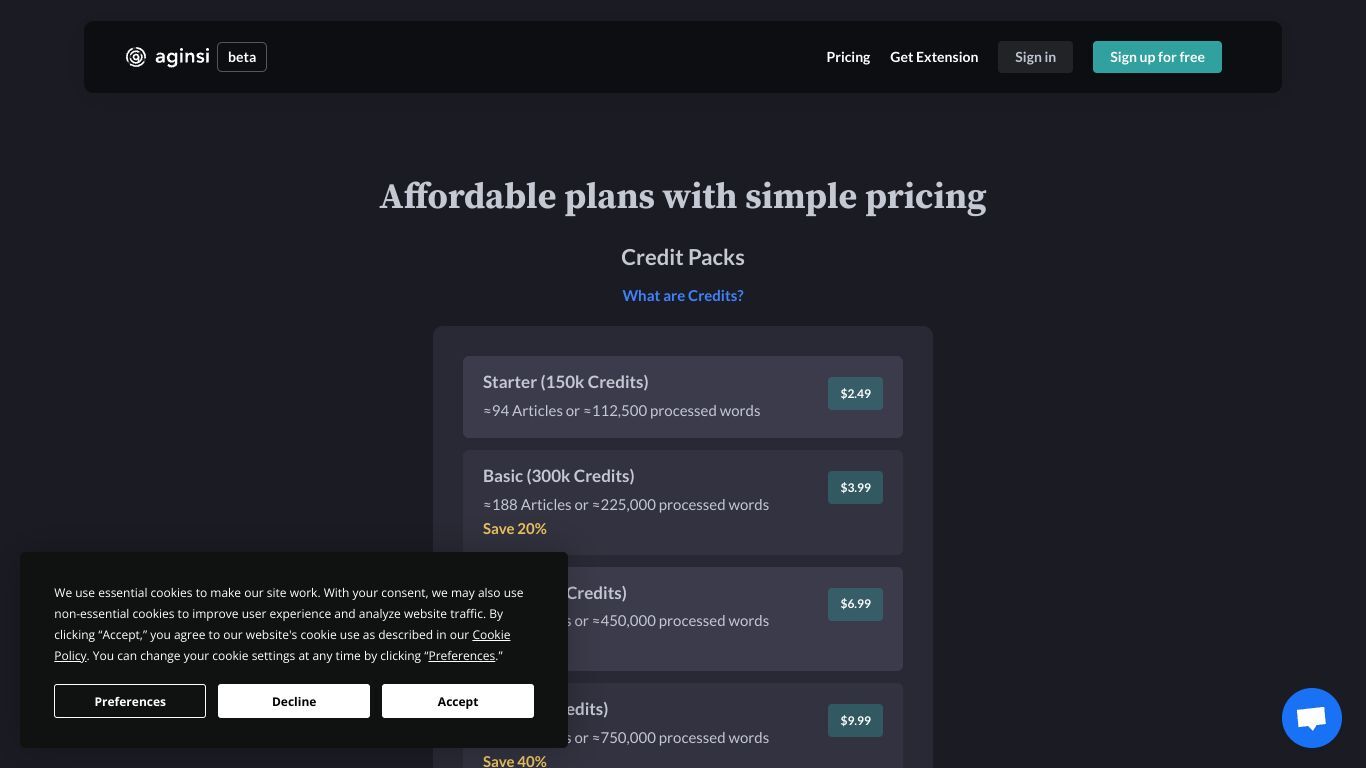This screenshot has height=768, width=1366.
Task: Click the aginsi wordmark text
Action: (182, 57)
